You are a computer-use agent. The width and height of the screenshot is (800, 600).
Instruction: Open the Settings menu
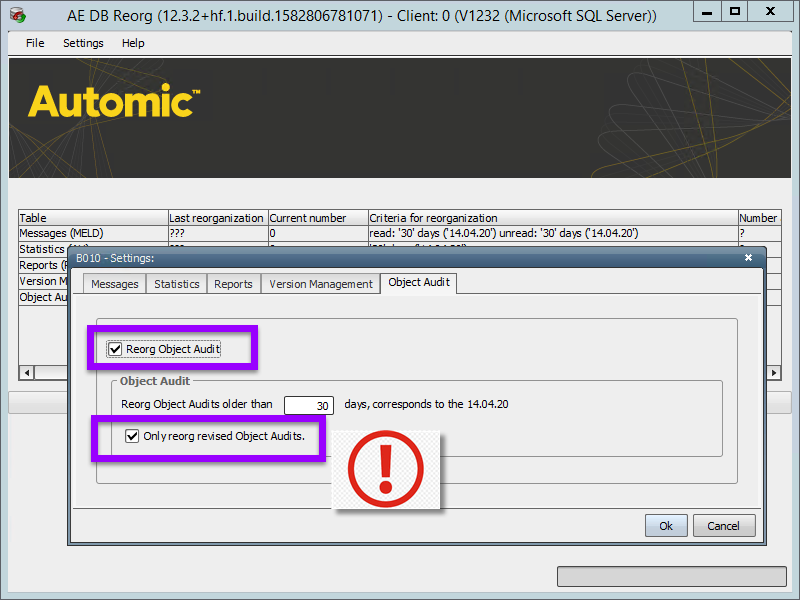[x=83, y=43]
